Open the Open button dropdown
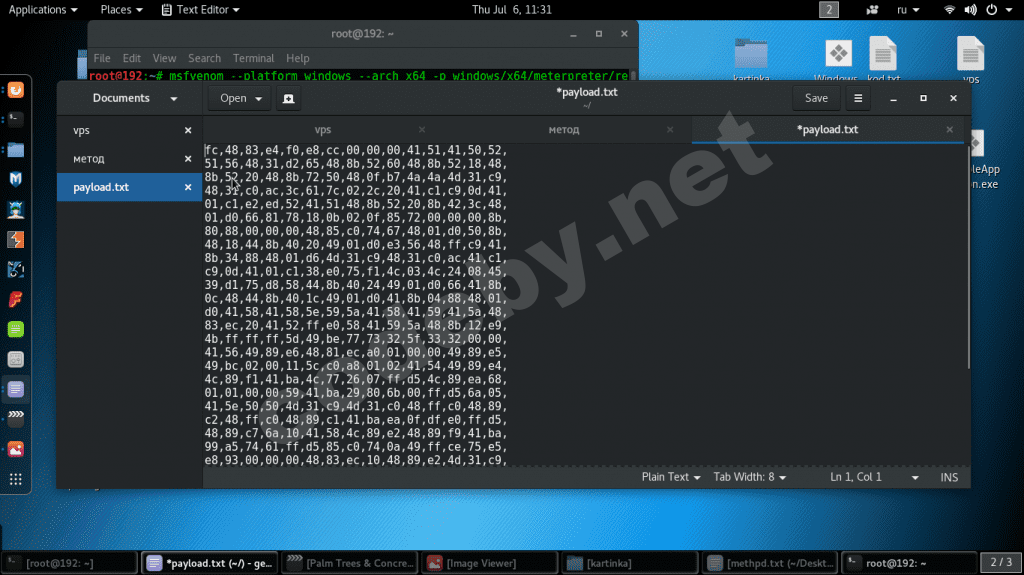This screenshot has width=1024, height=575. (x=240, y=98)
